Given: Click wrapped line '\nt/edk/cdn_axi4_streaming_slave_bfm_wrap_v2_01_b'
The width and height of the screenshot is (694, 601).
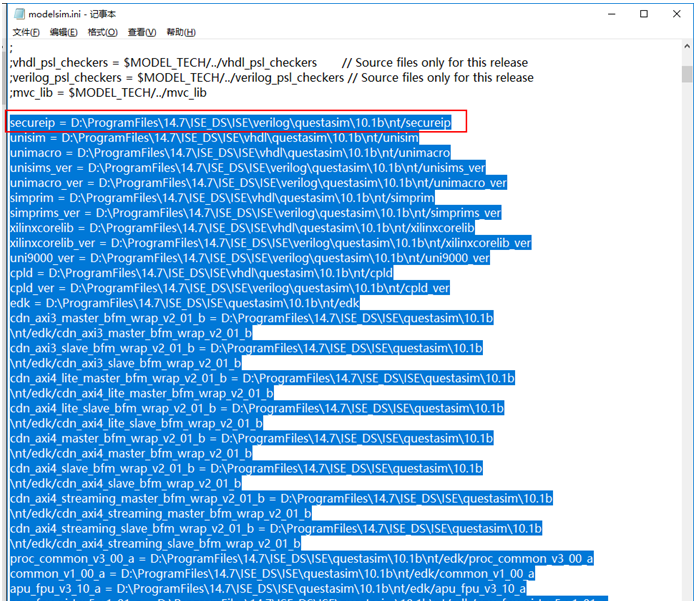Looking at the screenshot, I should point(155,544).
